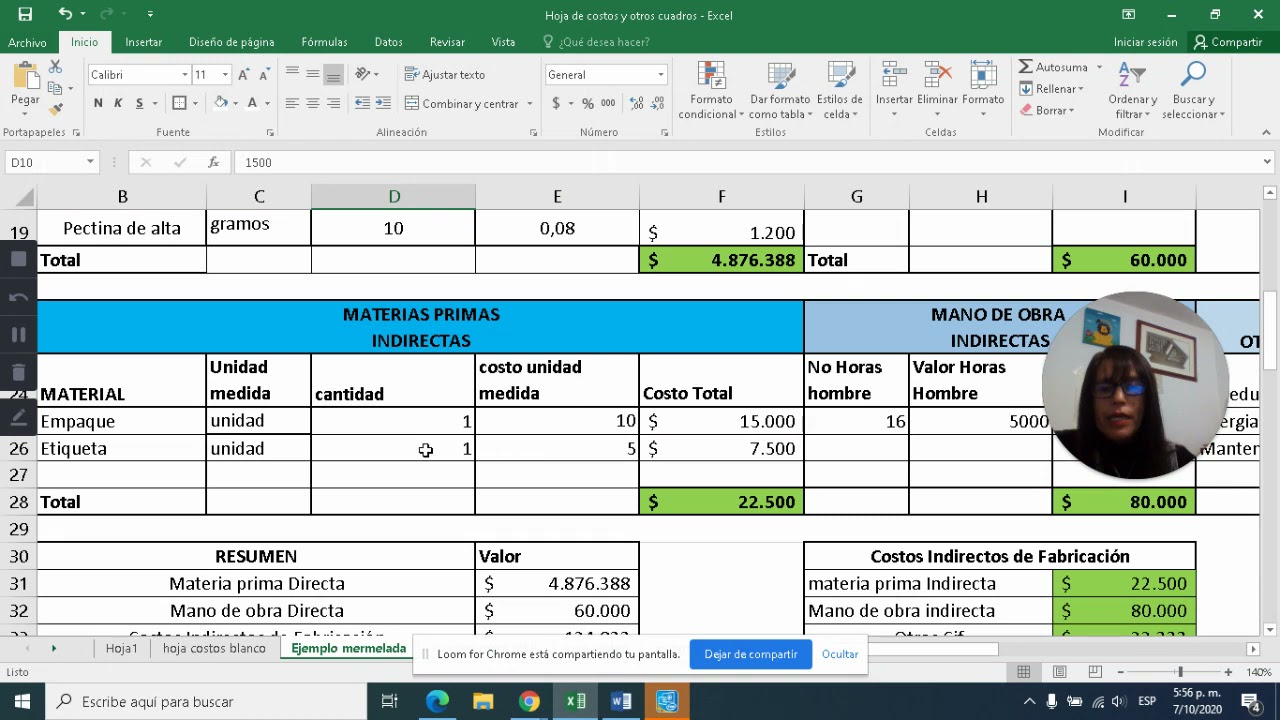The image size is (1280, 720).
Task: Open Ordenar y filtrar menu
Action: click(1133, 90)
